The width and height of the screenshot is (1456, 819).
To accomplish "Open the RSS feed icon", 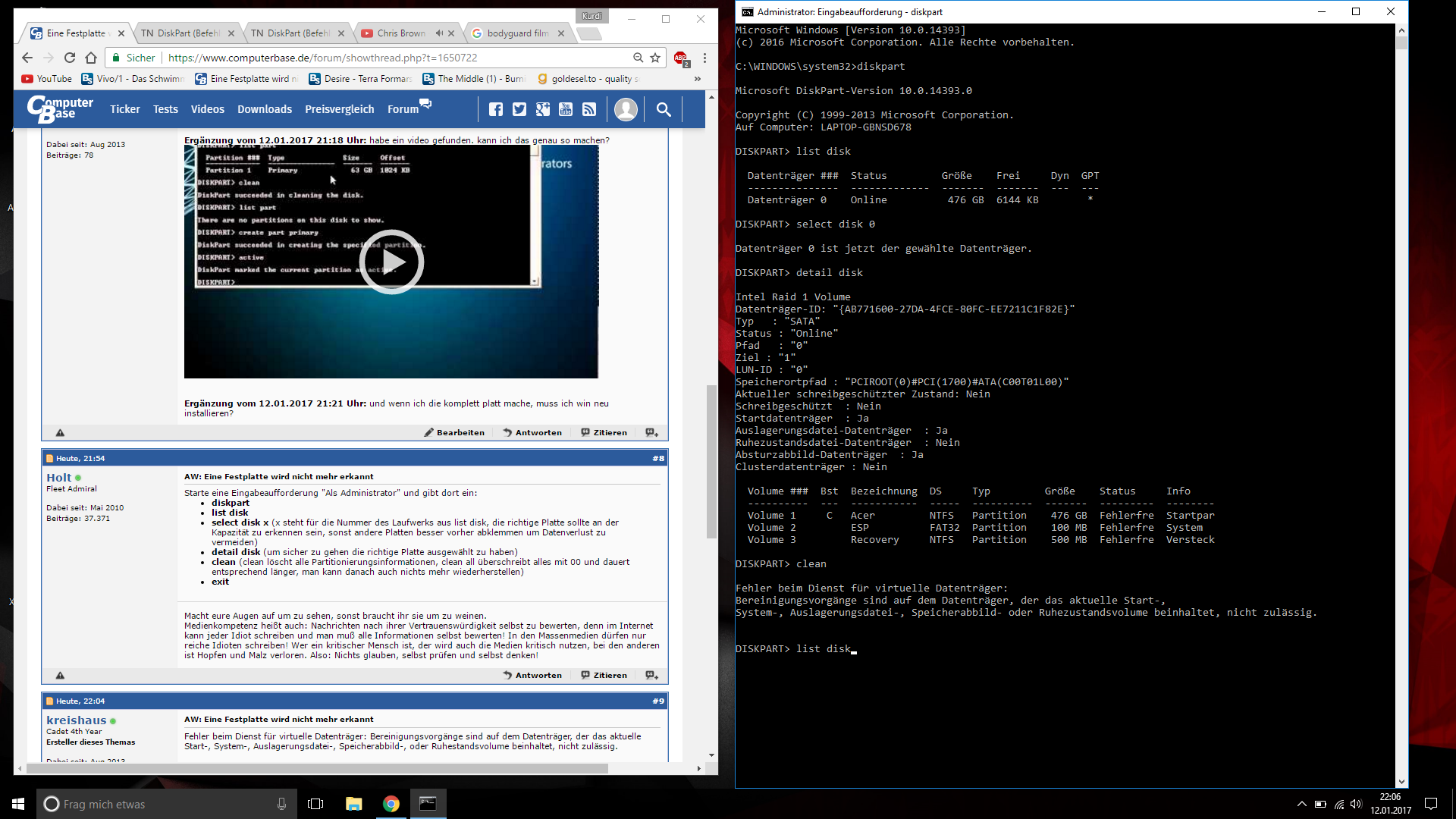I will [589, 109].
